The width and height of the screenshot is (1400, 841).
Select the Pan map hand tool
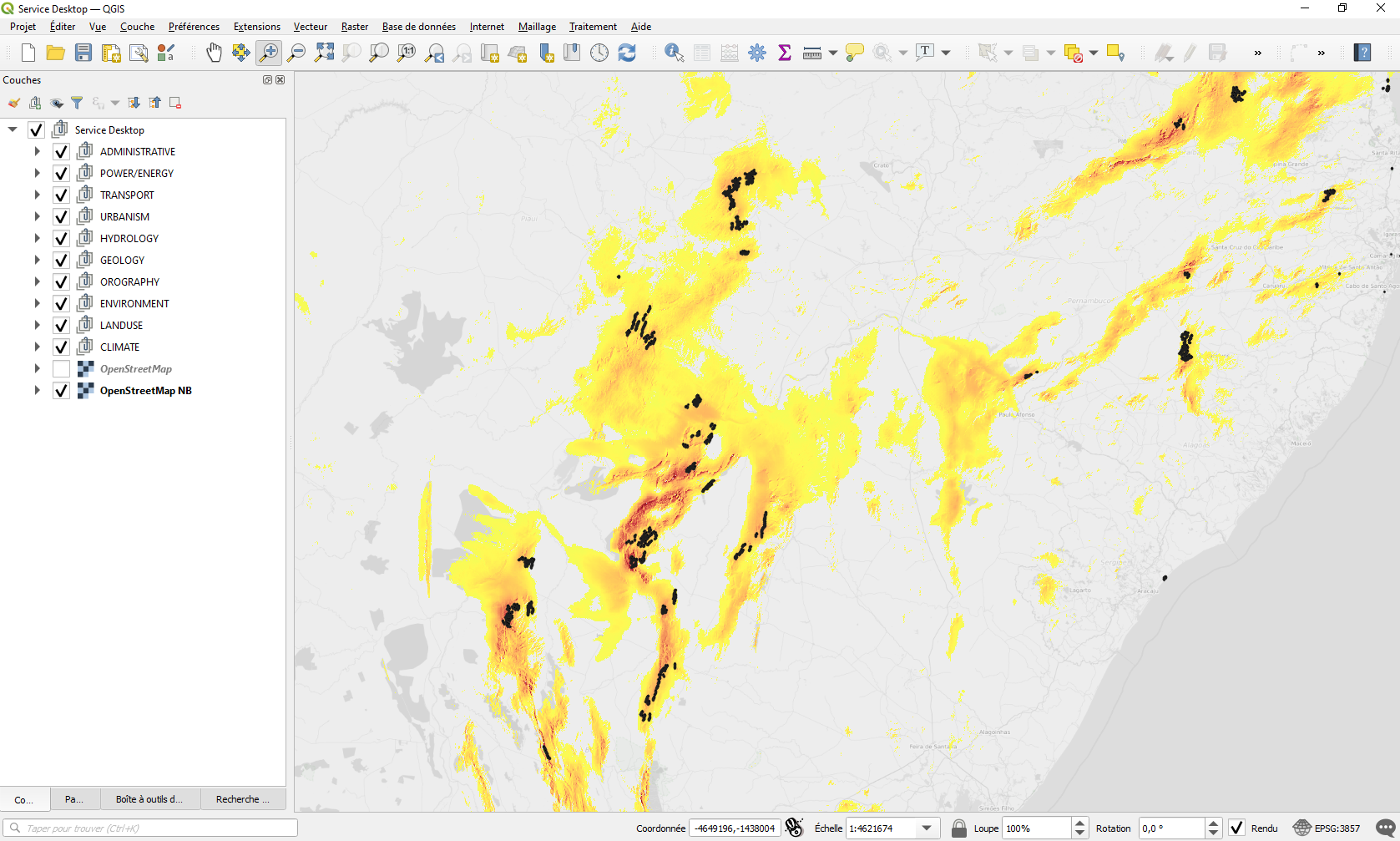(214, 53)
